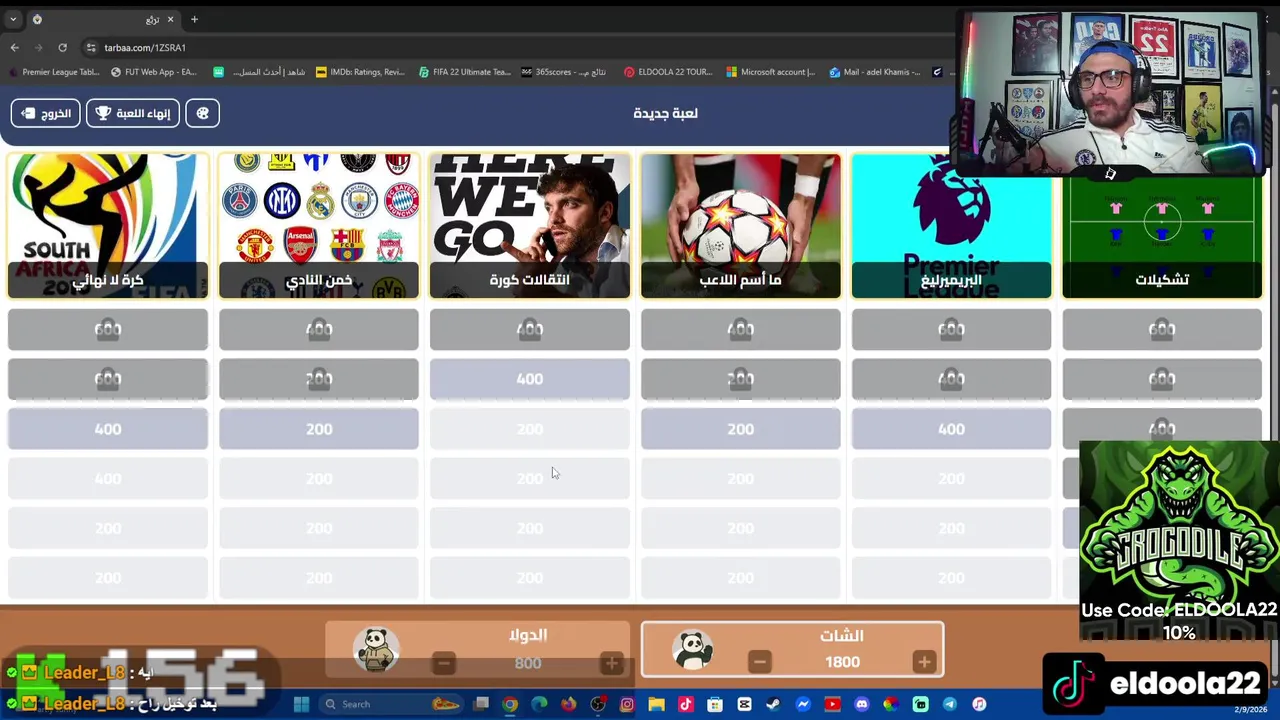Click the لعبة جديدة header title
Viewport: 1280px width, 720px height.
coord(666,113)
